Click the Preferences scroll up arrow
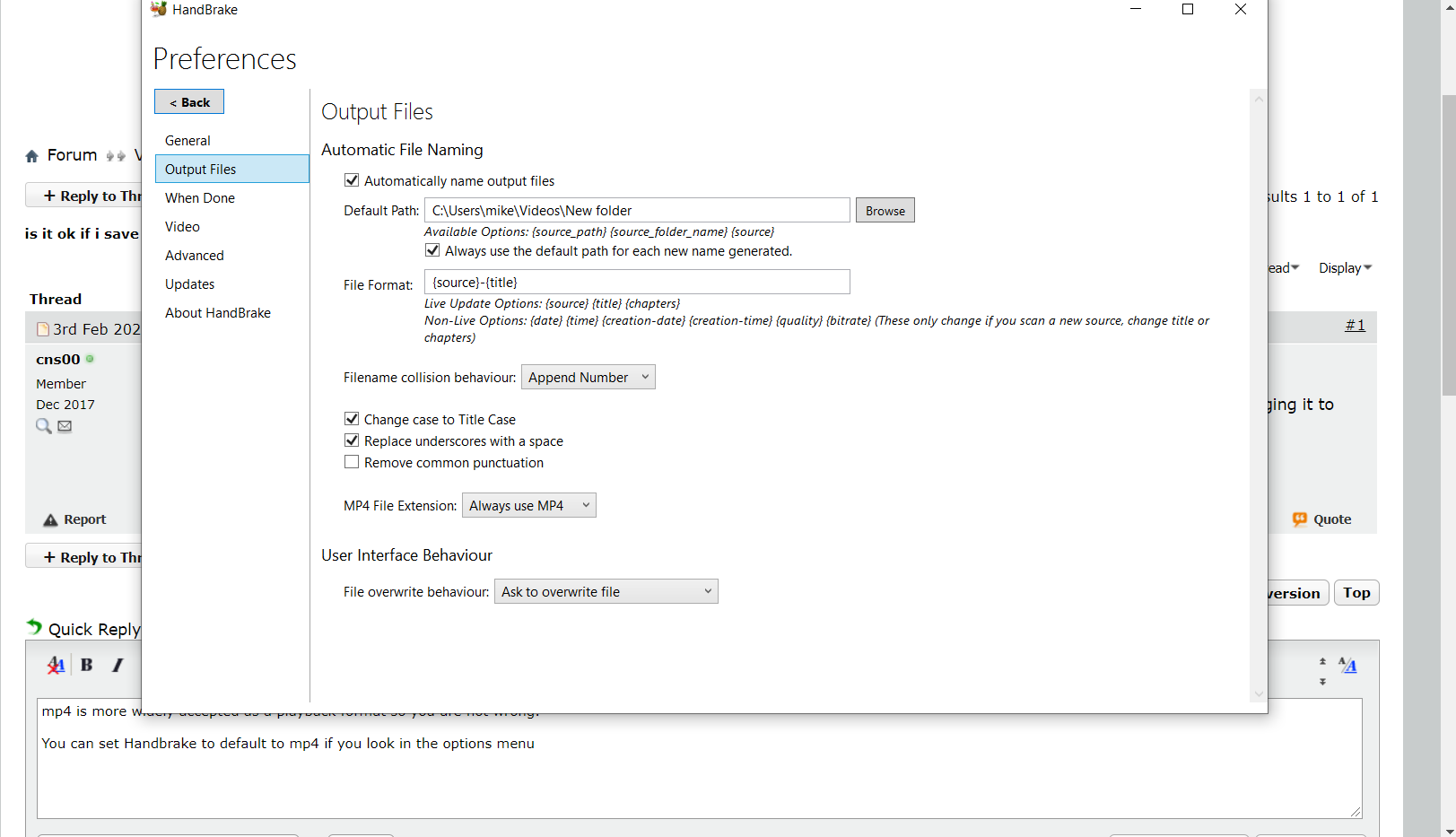1456x837 pixels. (1259, 100)
